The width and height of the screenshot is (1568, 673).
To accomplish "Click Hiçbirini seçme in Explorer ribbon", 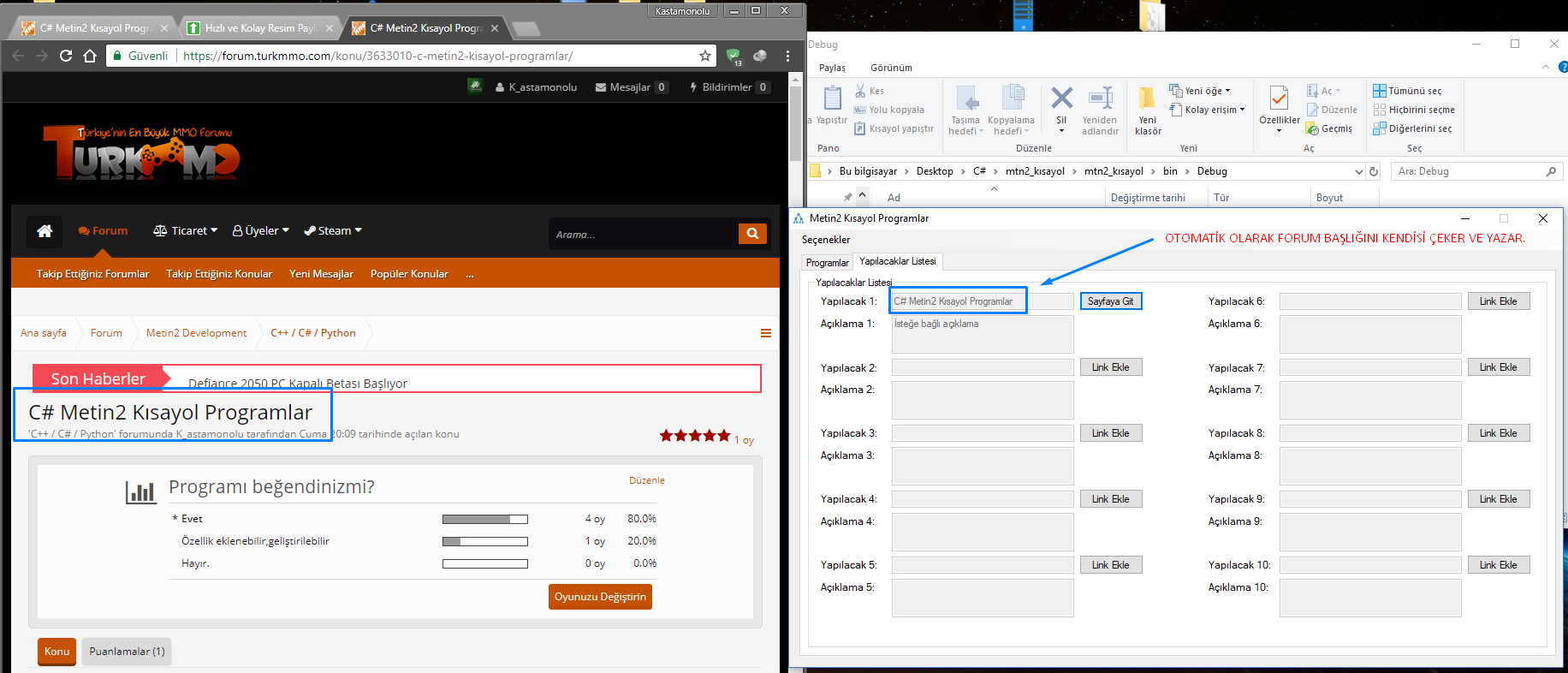I will (x=1414, y=110).
